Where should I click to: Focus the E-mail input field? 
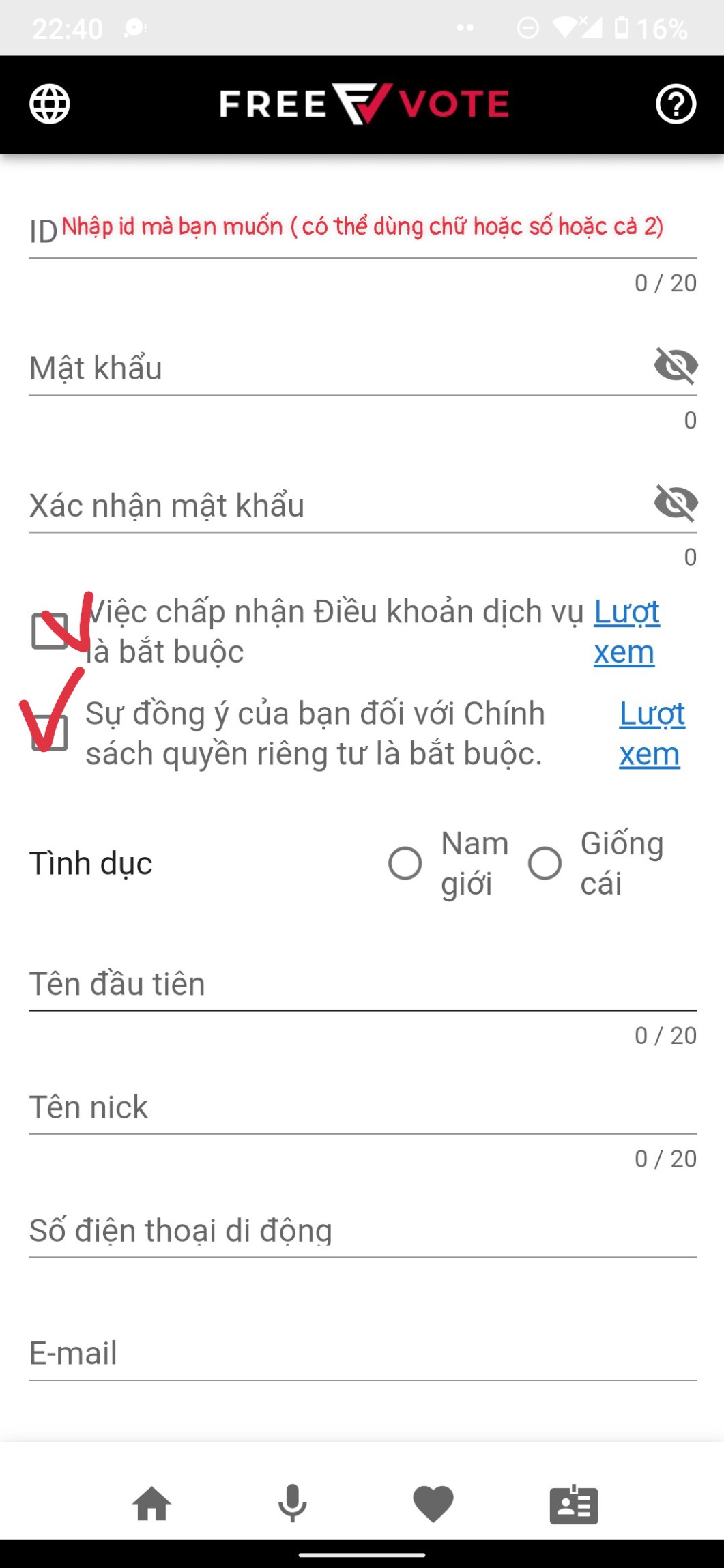(x=362, y=1352)
